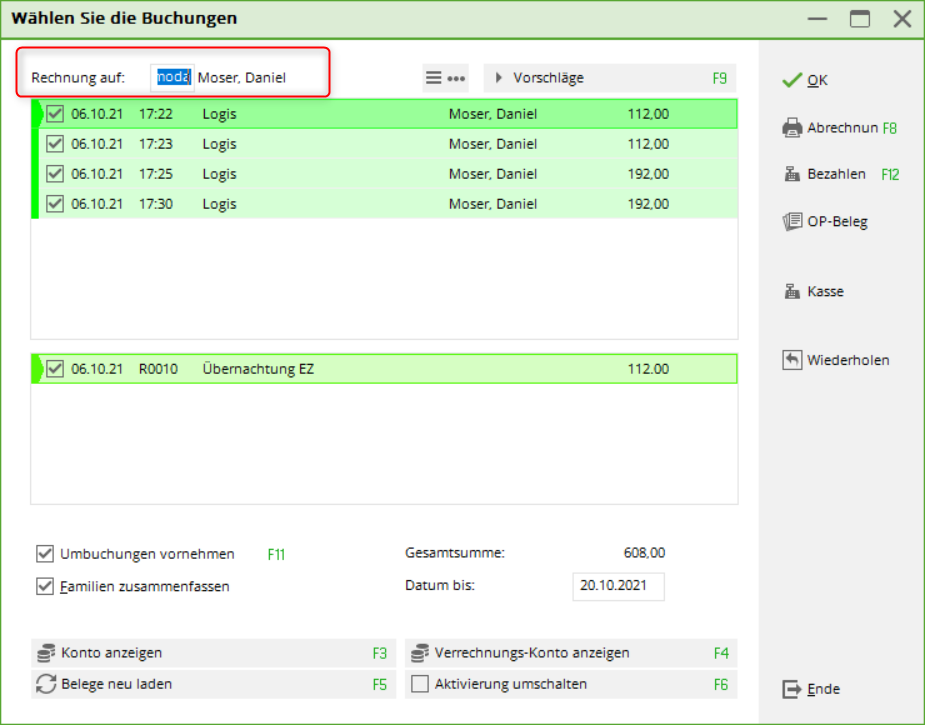
Task: Click the Ende exit icon
Action: [x=792, y=689]
